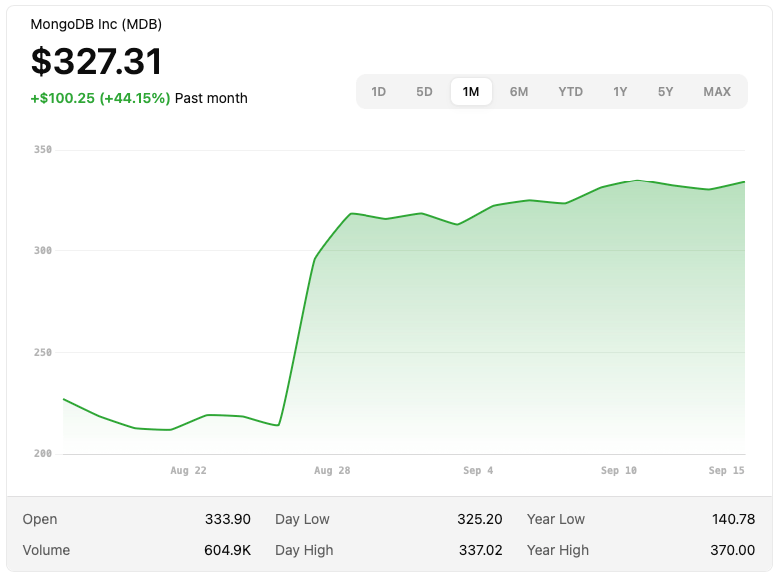Click the Open value 333.90

(227, 519)
